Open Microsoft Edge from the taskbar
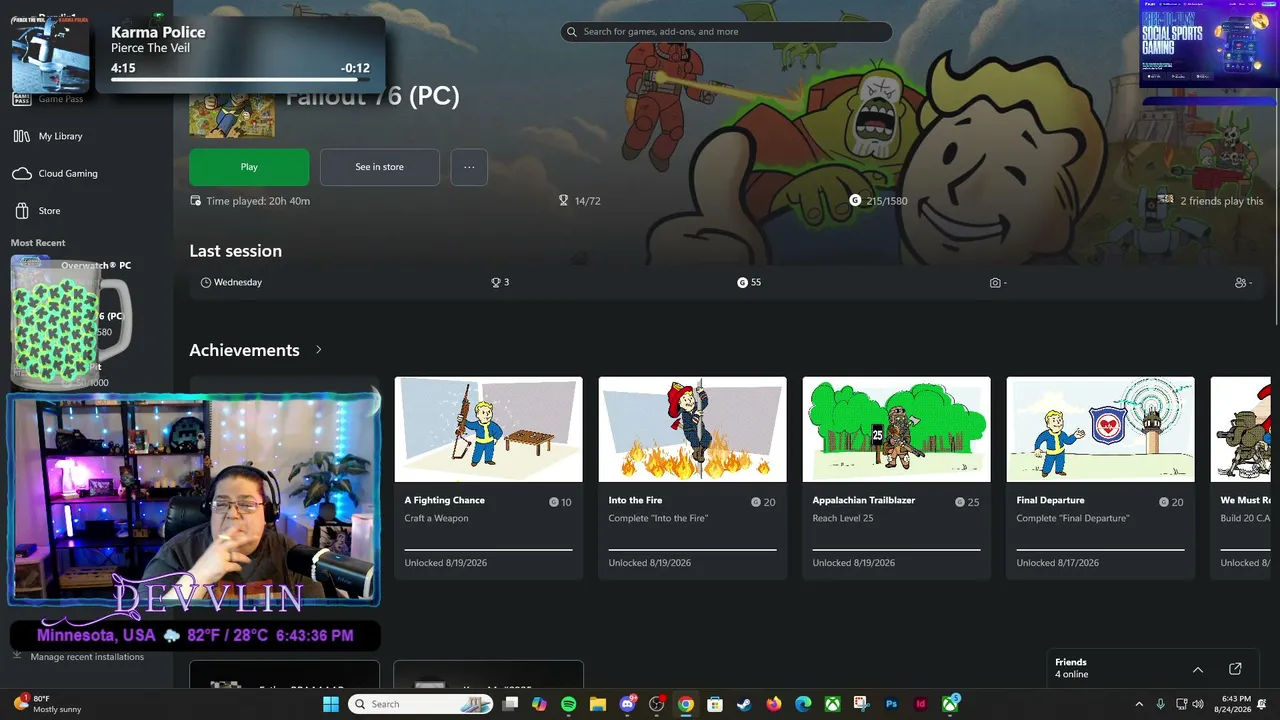The width and height of the screenshot is (1280, 720). coord(803,704)
